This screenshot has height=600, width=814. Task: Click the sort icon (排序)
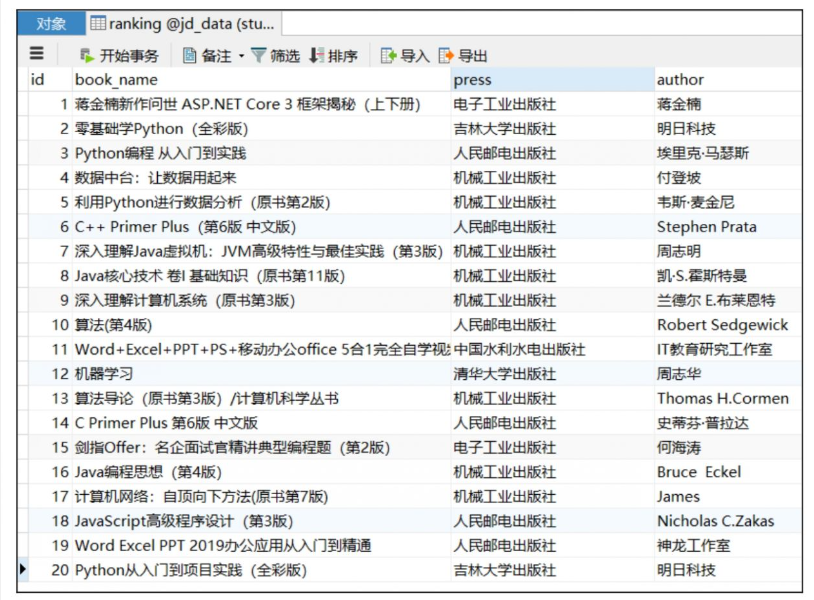point(316,55)
